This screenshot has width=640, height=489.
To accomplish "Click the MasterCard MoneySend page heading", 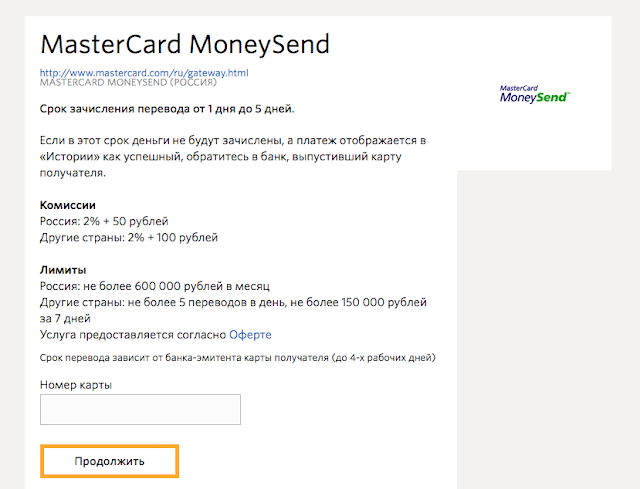I will (x=185, y=44).
